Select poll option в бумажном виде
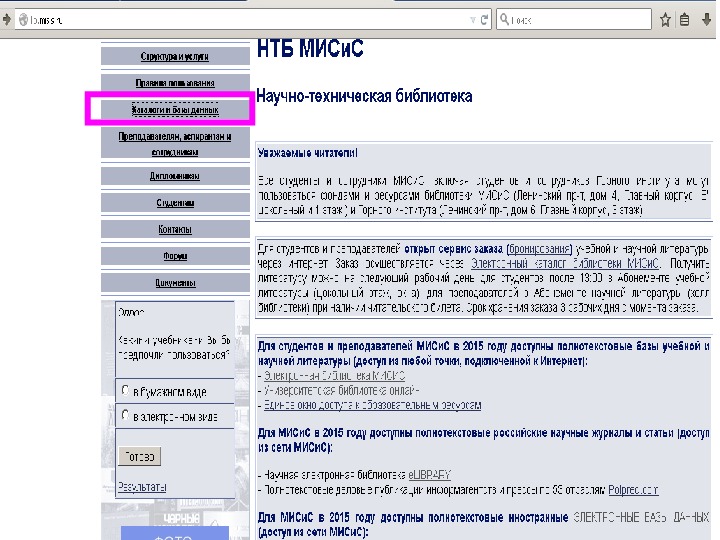Screen dimensions: 720x540 [125, 390]
